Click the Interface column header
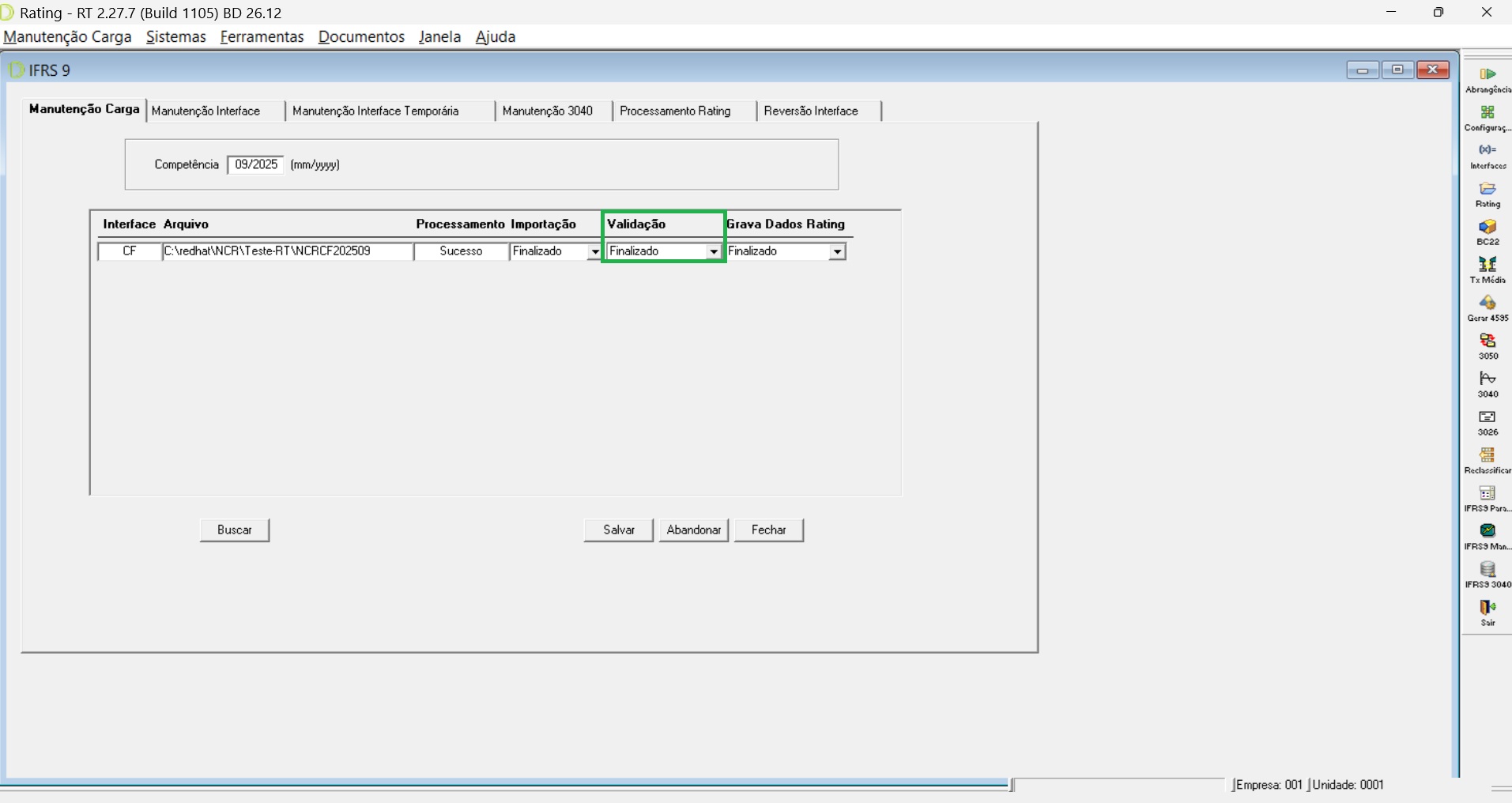1512x803 pixels. [130, 224]
